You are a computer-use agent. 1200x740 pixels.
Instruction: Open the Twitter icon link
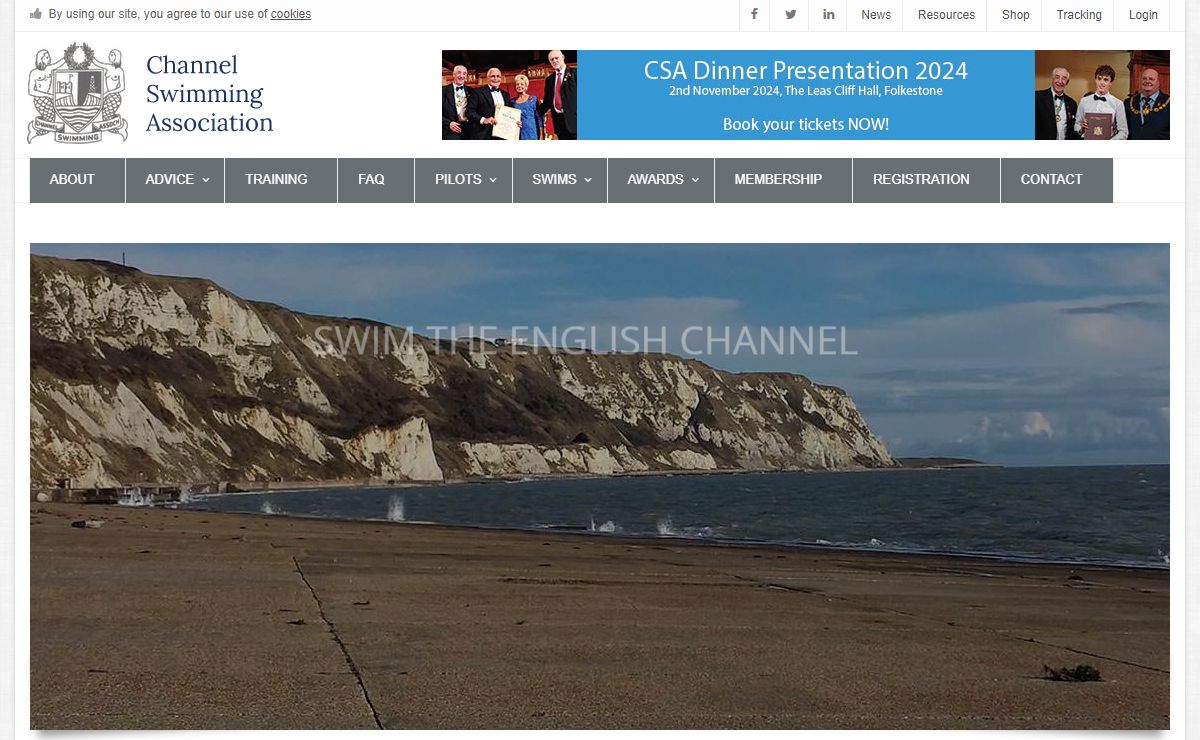[791, 15]
